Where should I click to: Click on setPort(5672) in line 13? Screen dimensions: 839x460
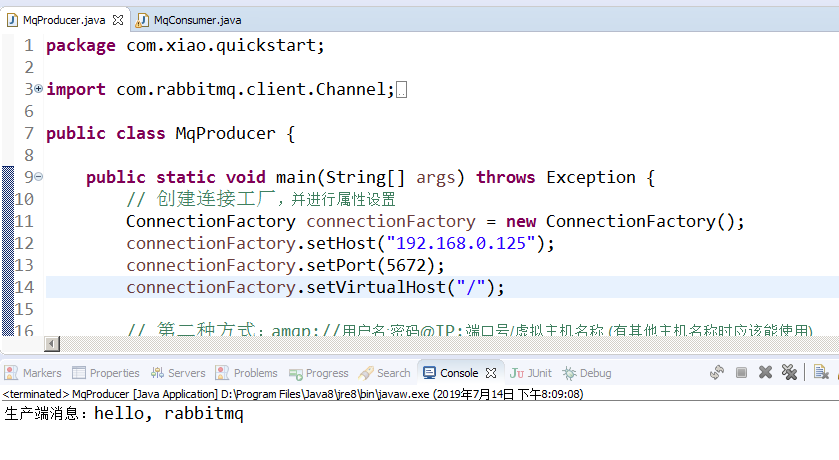tap(370, 265)
